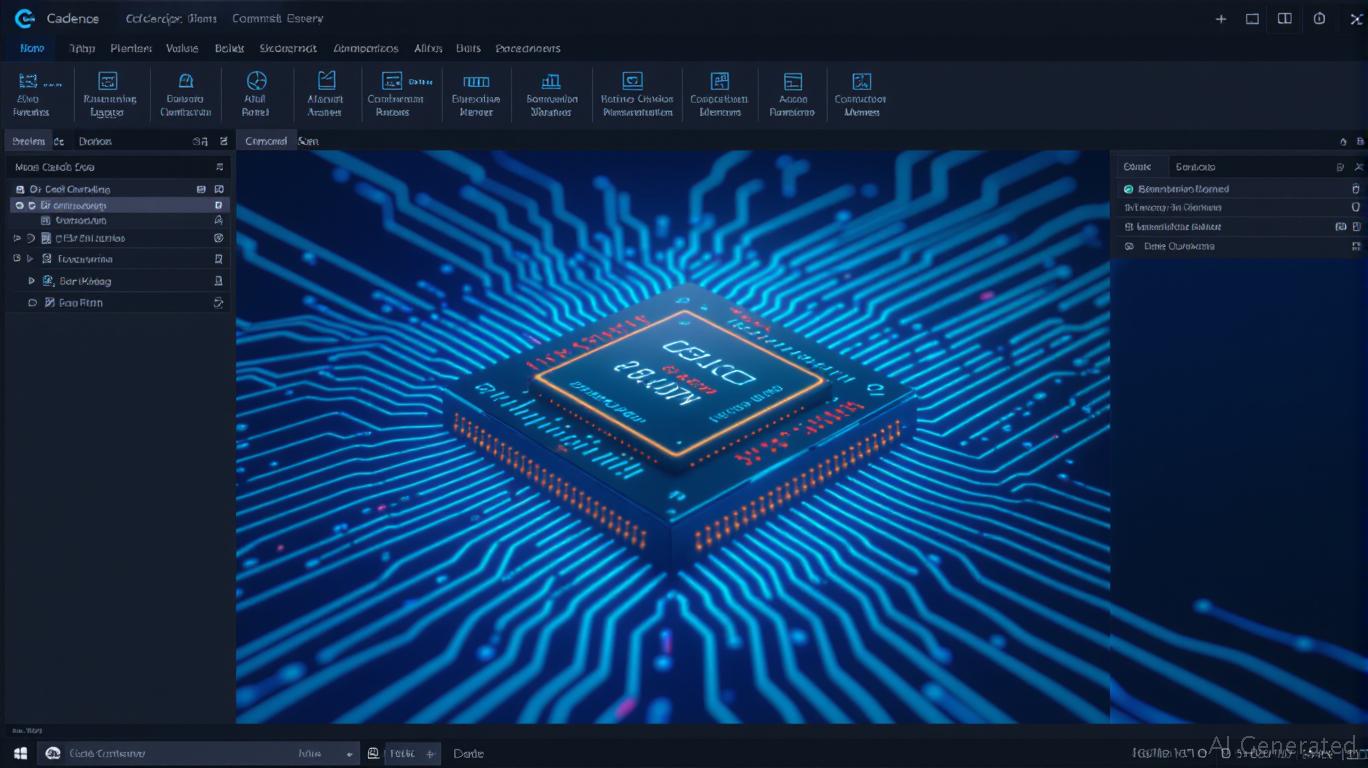Select the last ribbon tool with the picture icon
Viewport: 1368px width, 768px height.
(861, 81)
